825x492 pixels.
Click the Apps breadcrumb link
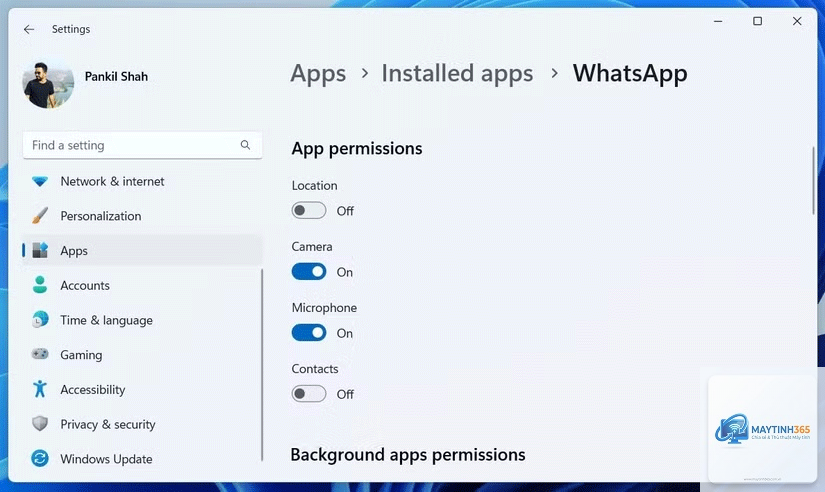click(318, 74)
